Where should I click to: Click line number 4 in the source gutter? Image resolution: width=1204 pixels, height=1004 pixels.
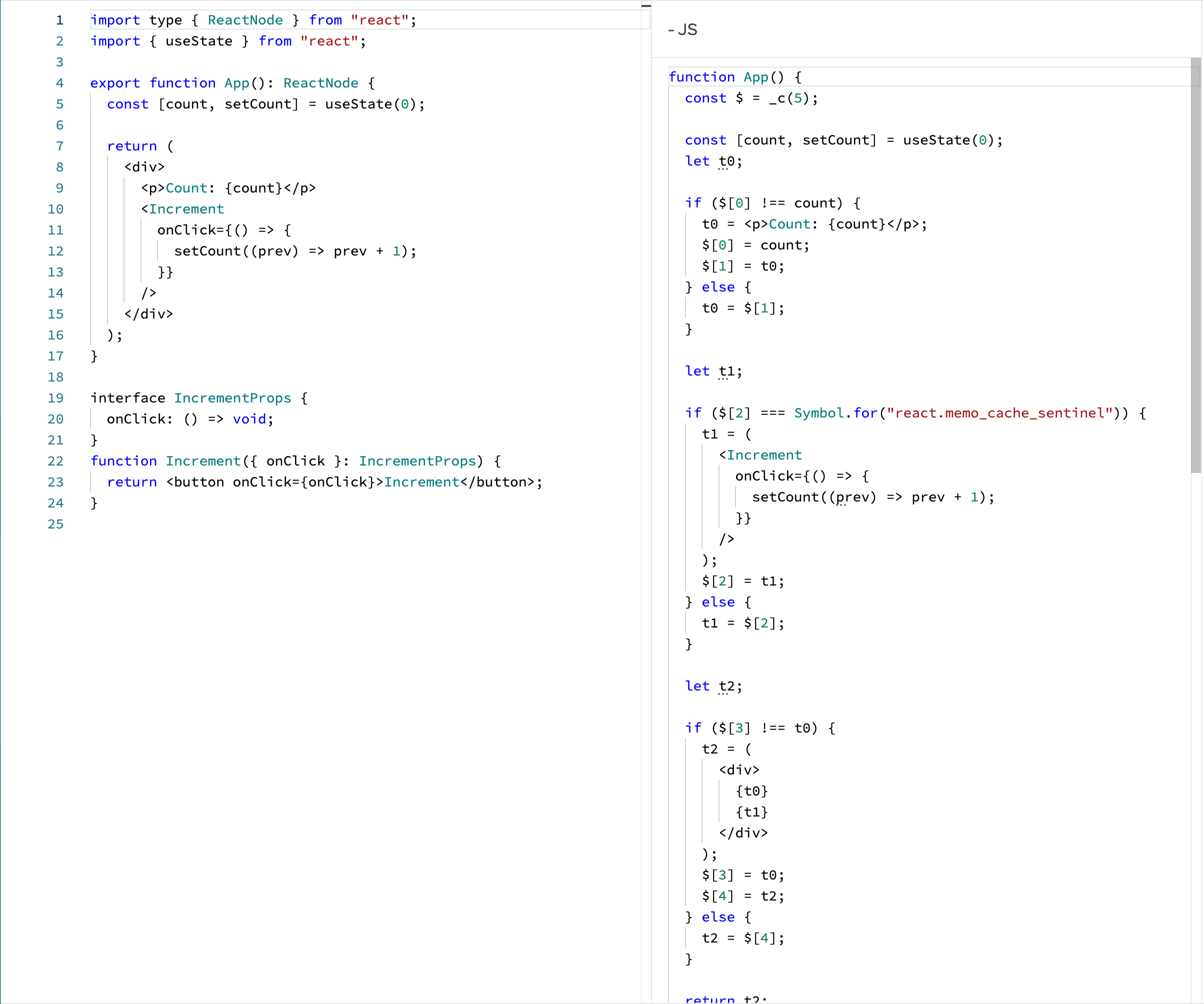(59, 83)
